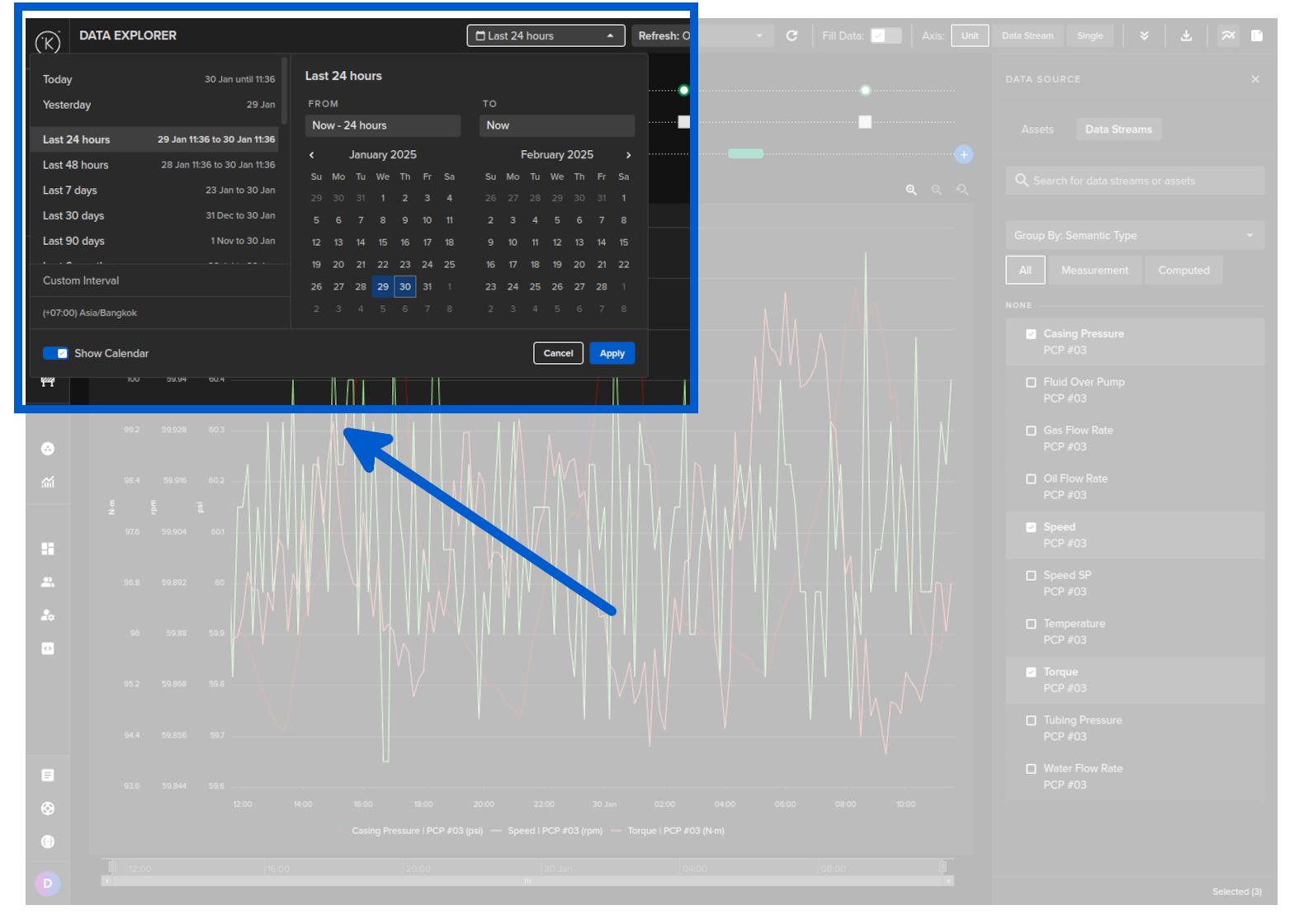Click the blue plus button on the timeline
Screen dimensions: 1304x924
(x=963, y=154)
